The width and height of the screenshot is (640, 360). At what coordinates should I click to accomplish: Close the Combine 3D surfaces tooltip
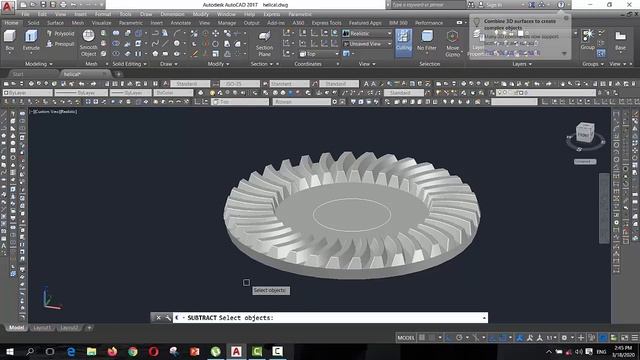click(x=566, y=18)
